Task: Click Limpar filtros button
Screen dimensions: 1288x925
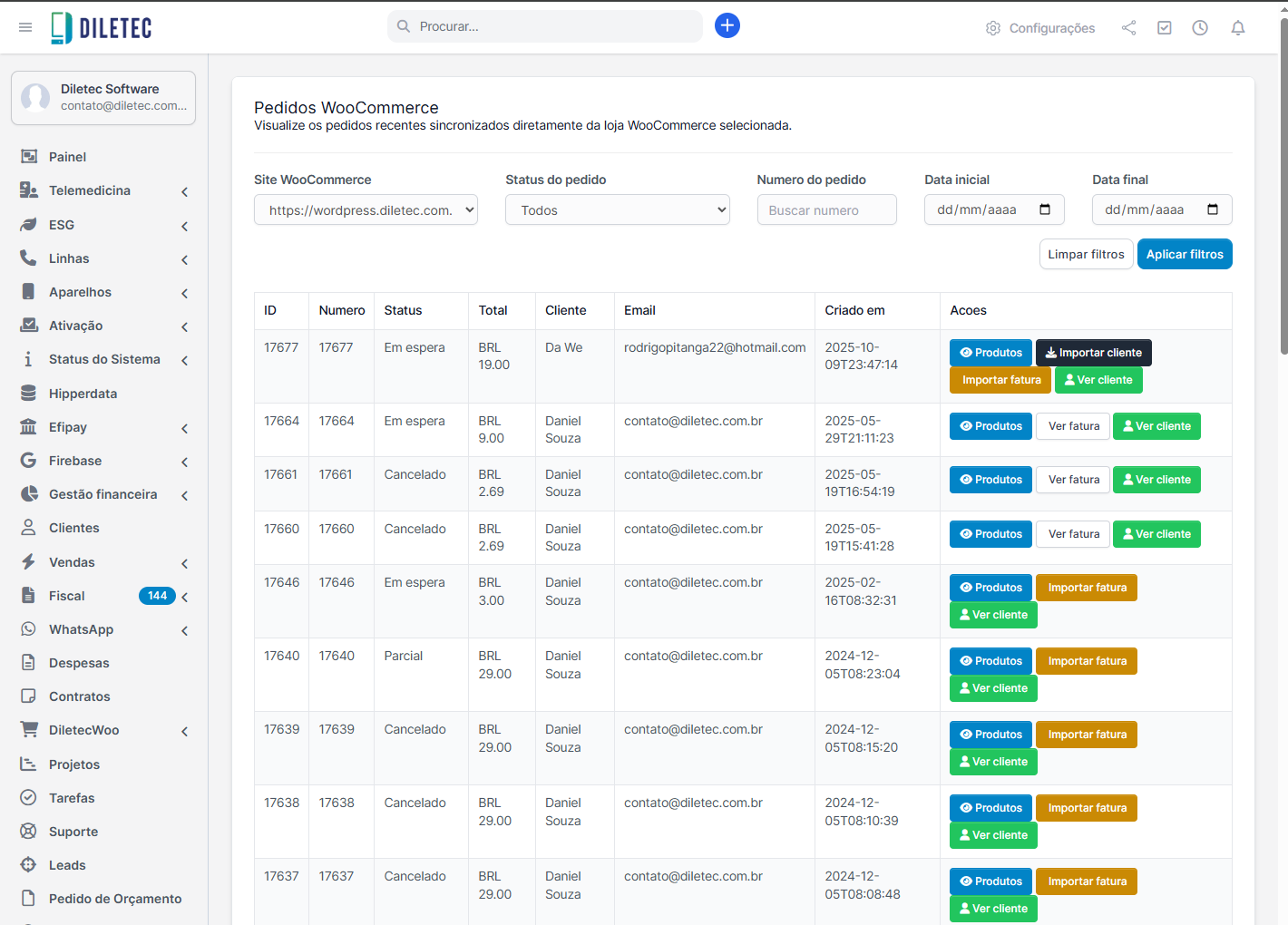Action: tap(1085, 255)
